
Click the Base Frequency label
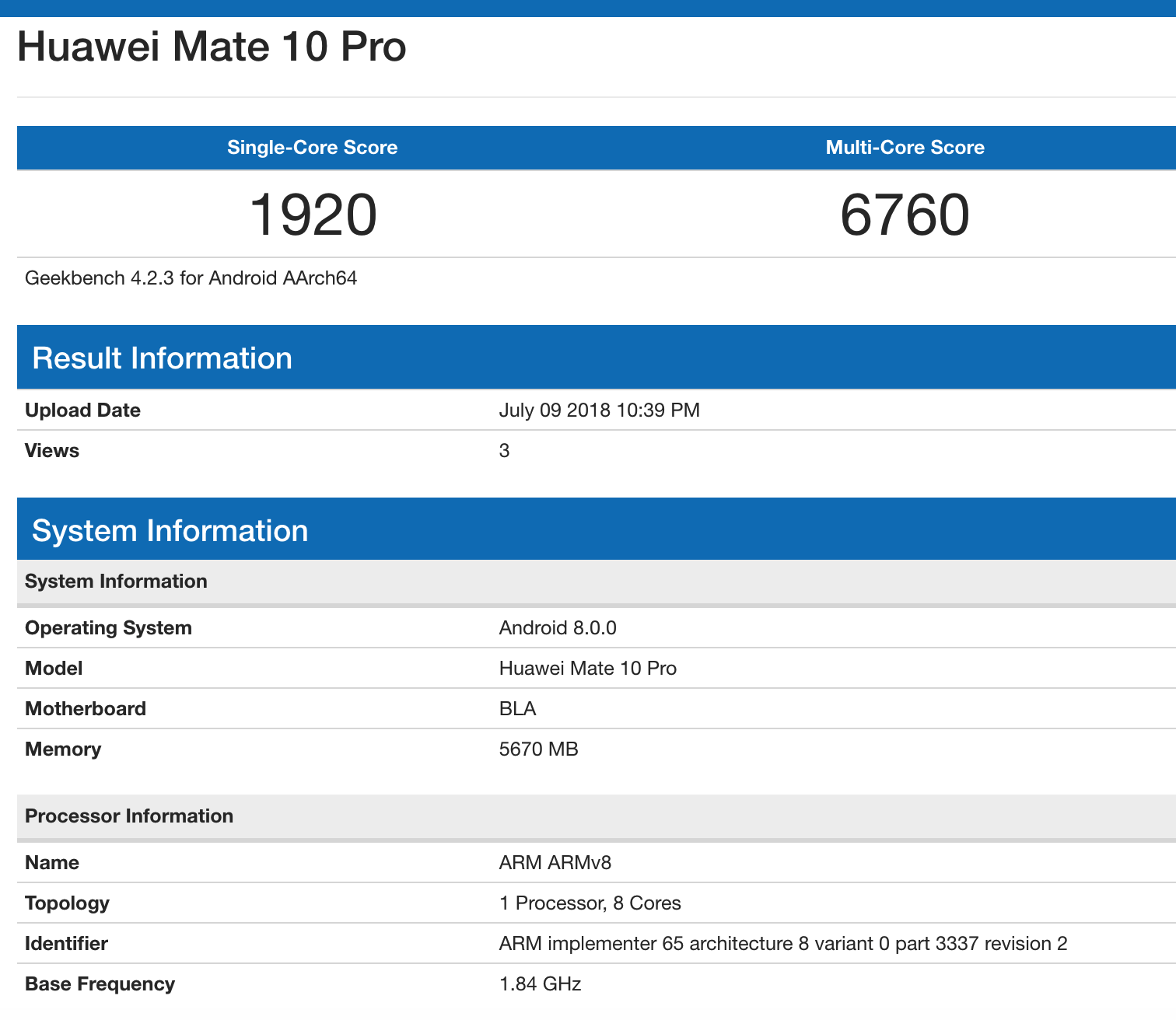(x=100, y=984)
